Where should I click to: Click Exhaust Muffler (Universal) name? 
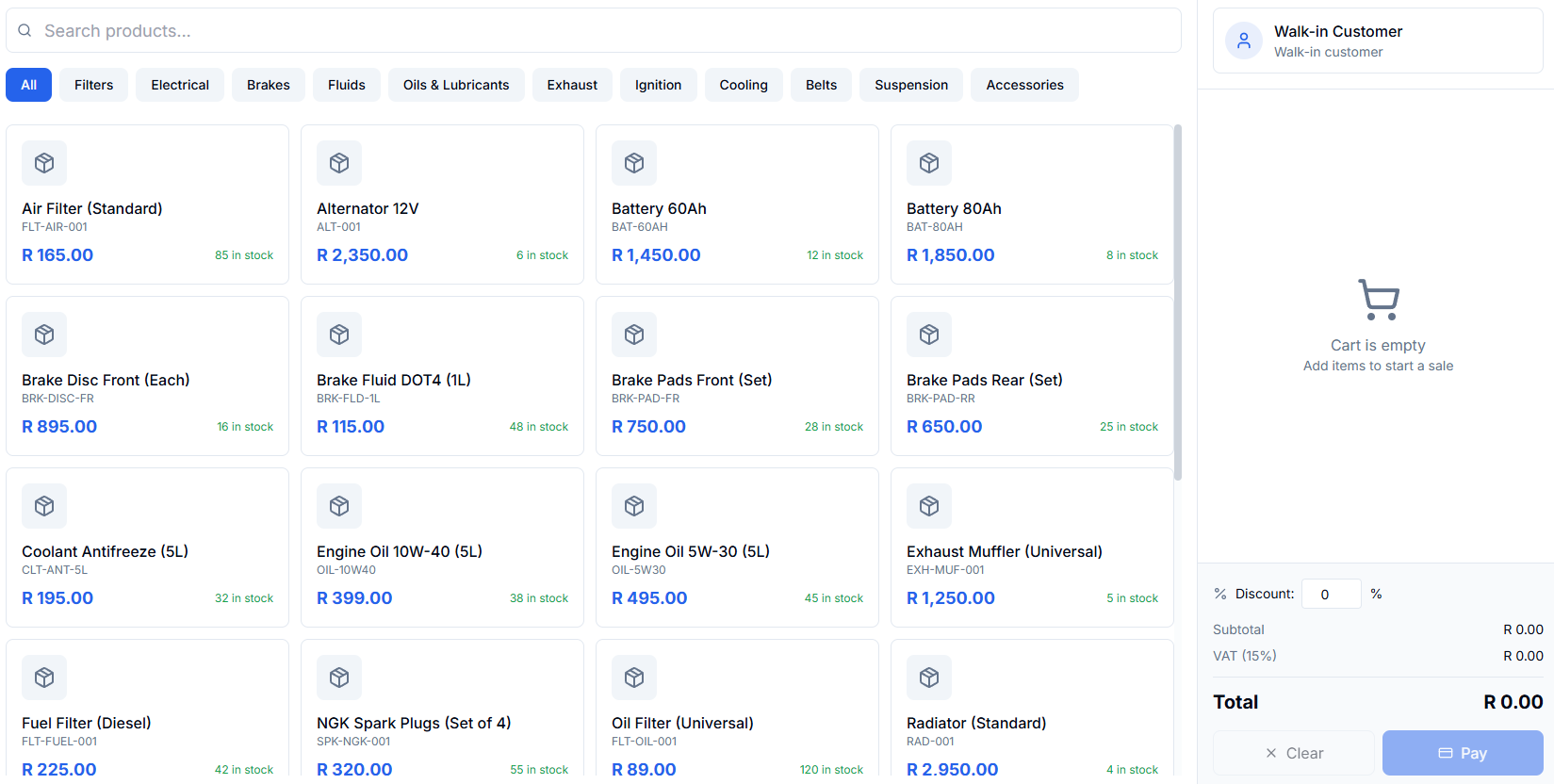1005,551
